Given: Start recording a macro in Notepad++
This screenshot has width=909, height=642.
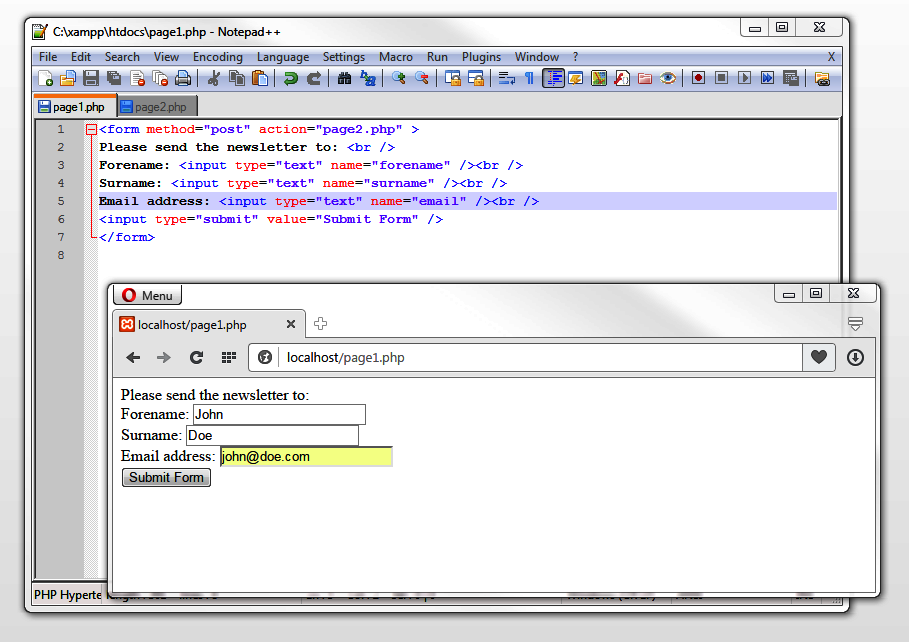Looking at the screenshot, I should (x=698, y=78).
